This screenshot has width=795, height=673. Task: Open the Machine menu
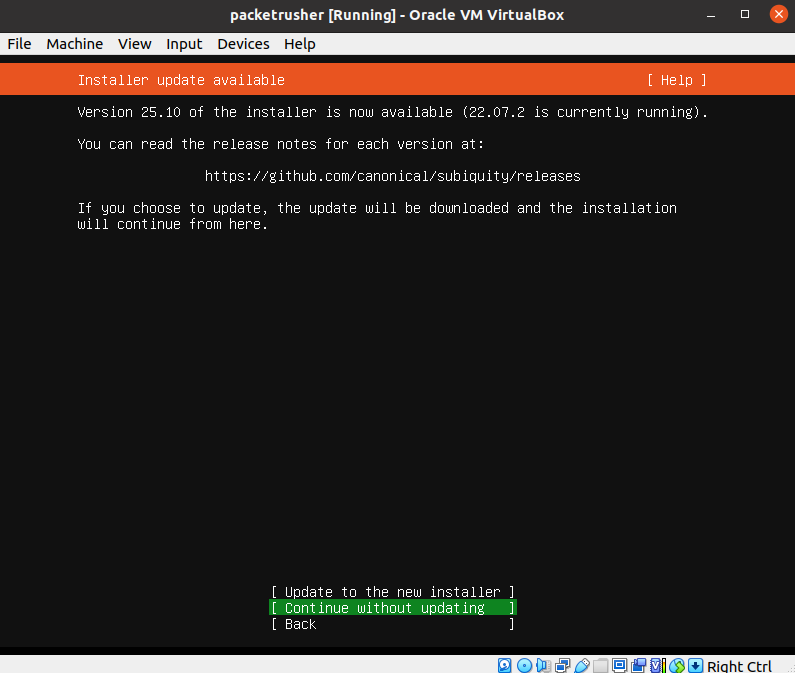tap(75, 44)
